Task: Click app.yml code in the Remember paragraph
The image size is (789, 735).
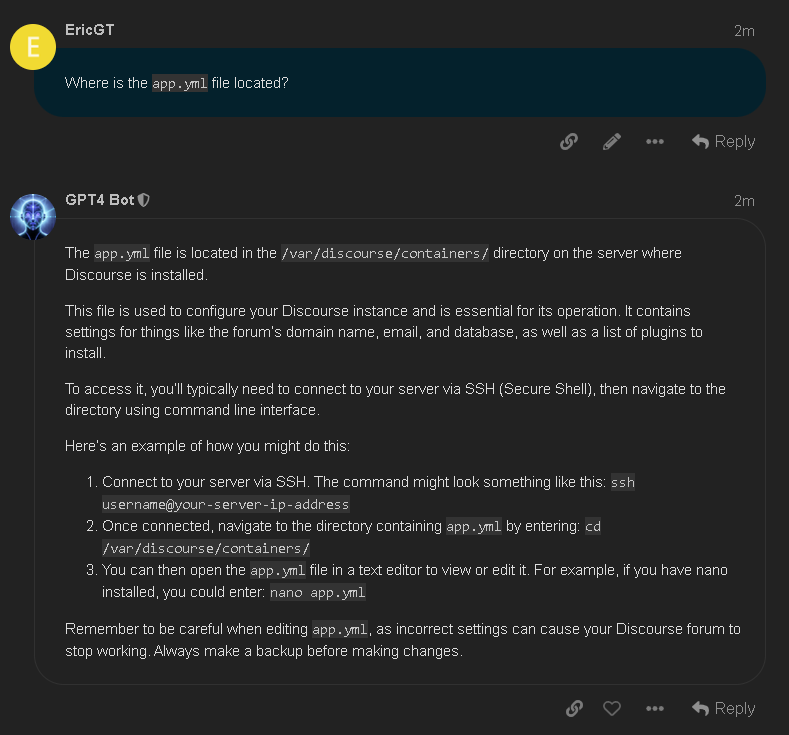Action: pyautogui.click(x=340, y=629)
